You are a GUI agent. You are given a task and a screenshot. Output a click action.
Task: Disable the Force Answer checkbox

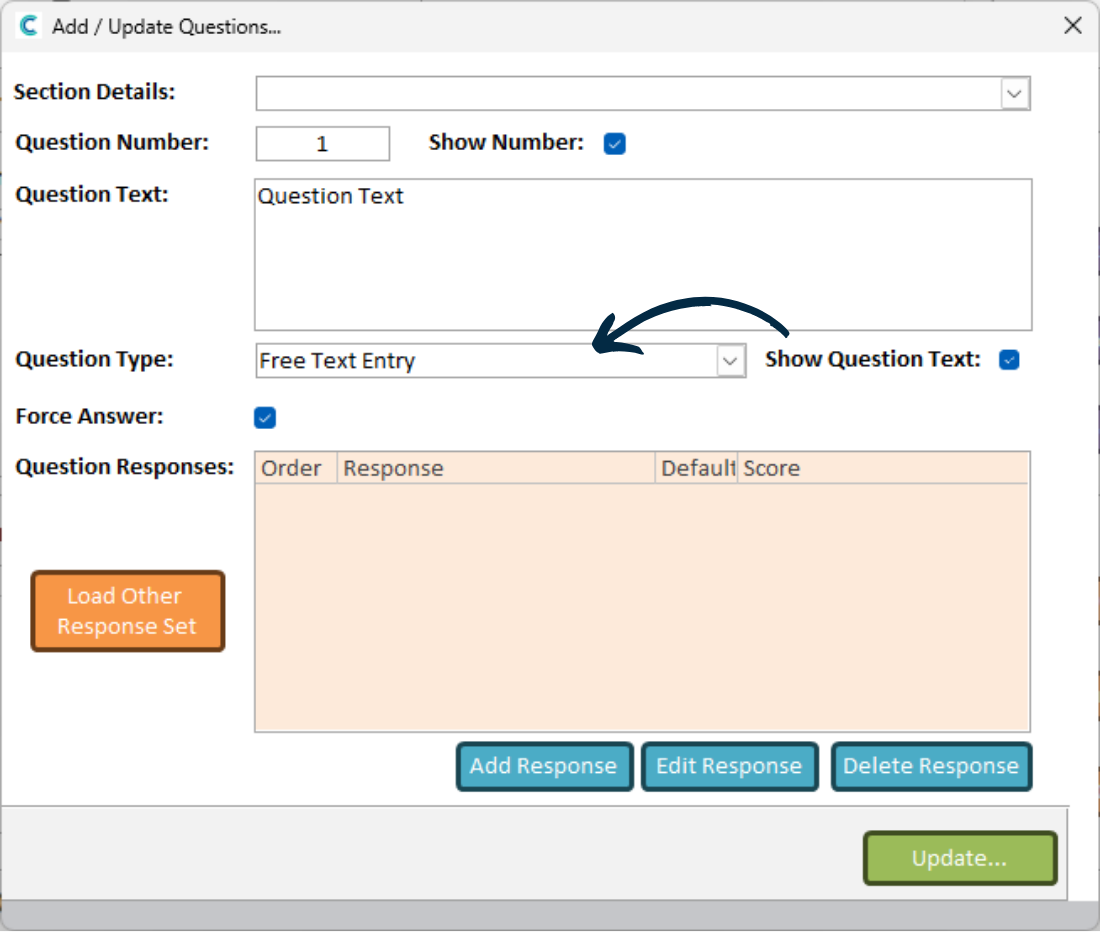[x=265, y=418]
